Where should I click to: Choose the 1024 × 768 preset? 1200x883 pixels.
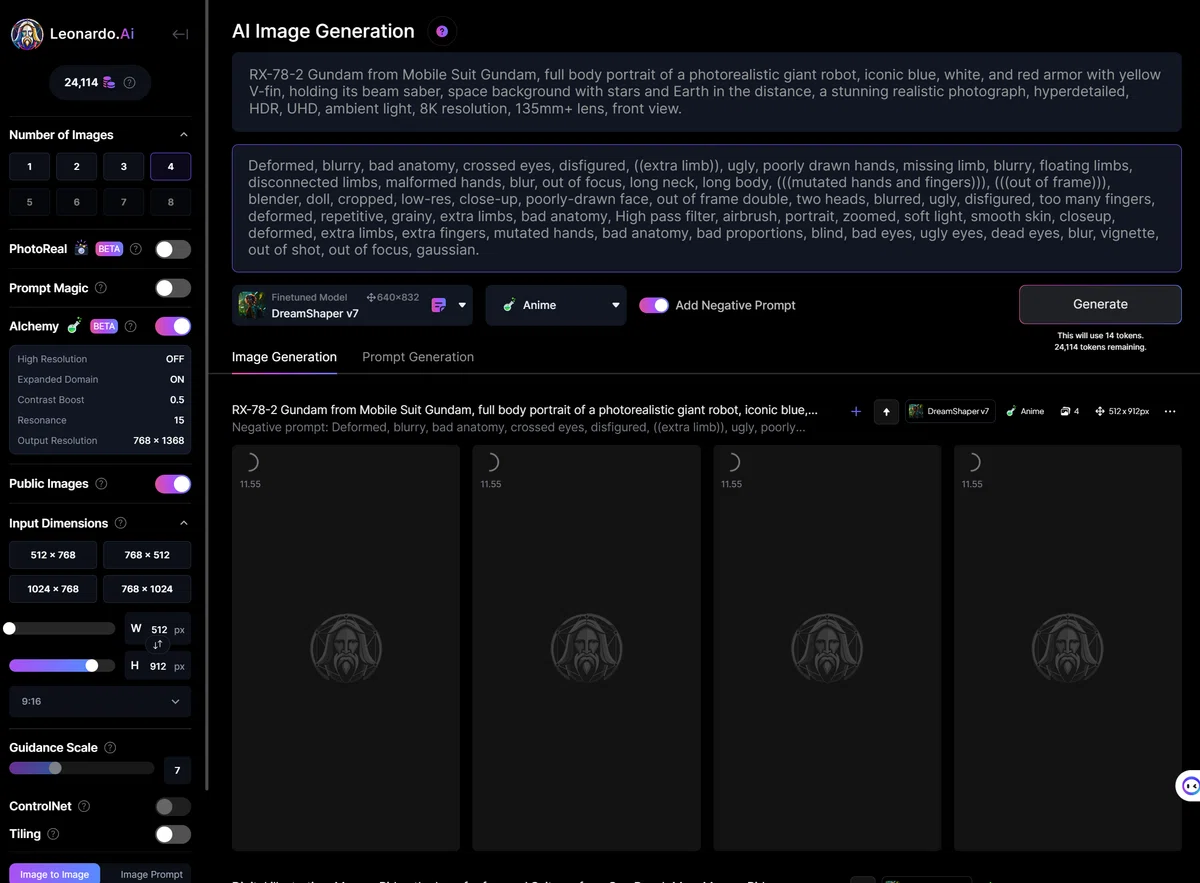click(x=53, y=589)
